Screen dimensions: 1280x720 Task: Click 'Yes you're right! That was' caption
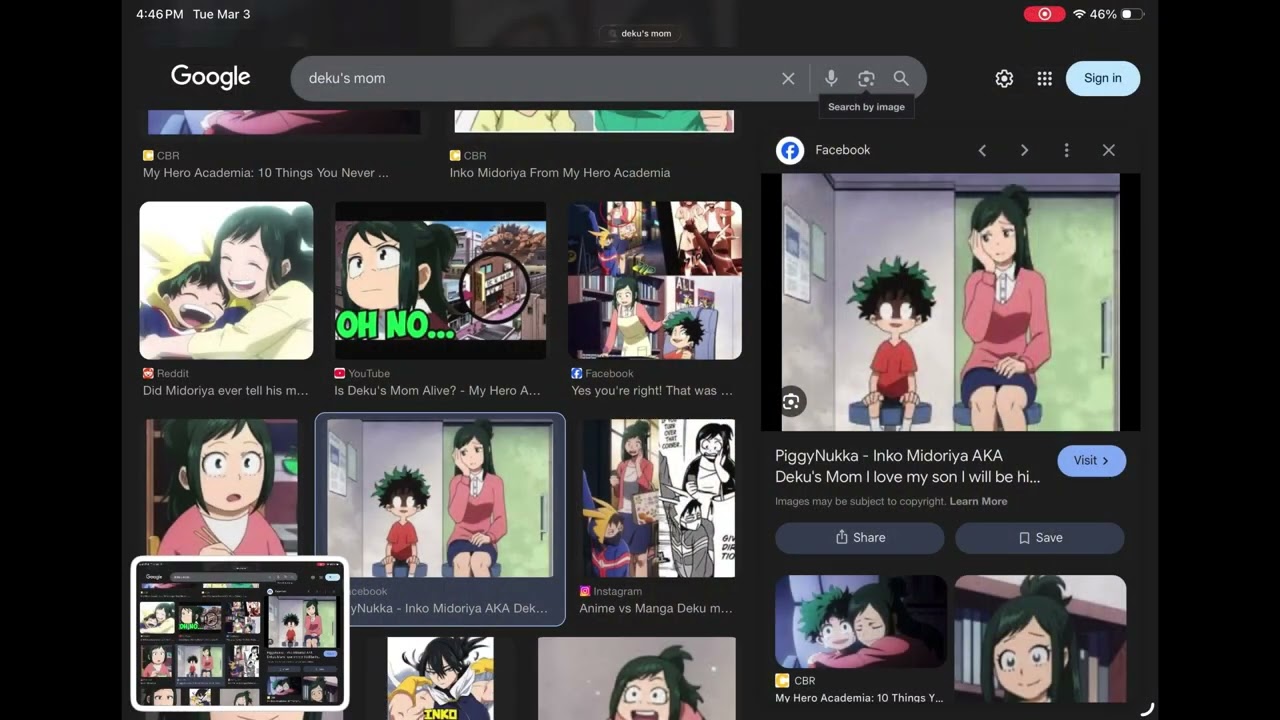click(652, 391)
